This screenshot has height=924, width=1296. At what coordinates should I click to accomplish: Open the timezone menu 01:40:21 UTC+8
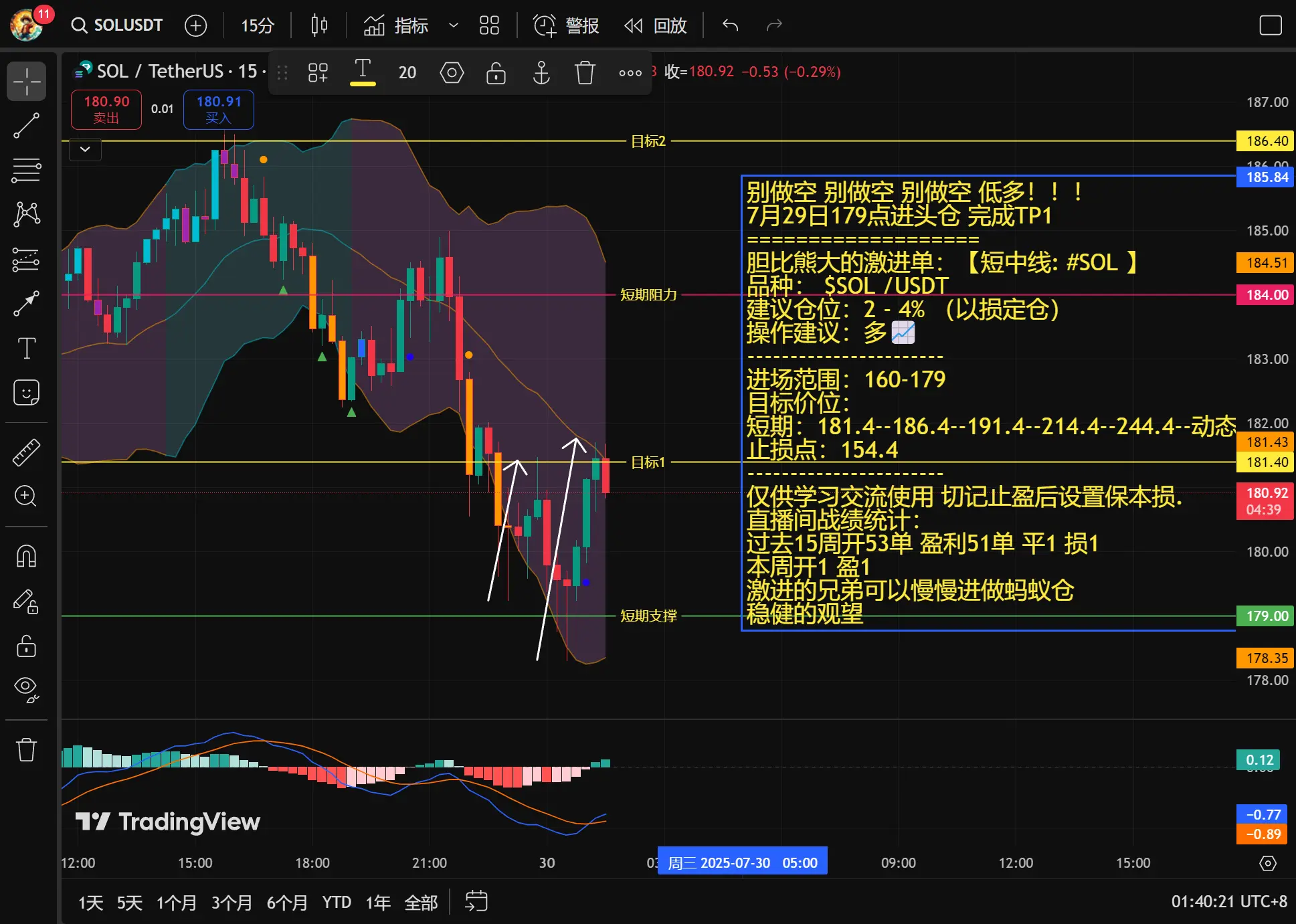(1228, 901)
